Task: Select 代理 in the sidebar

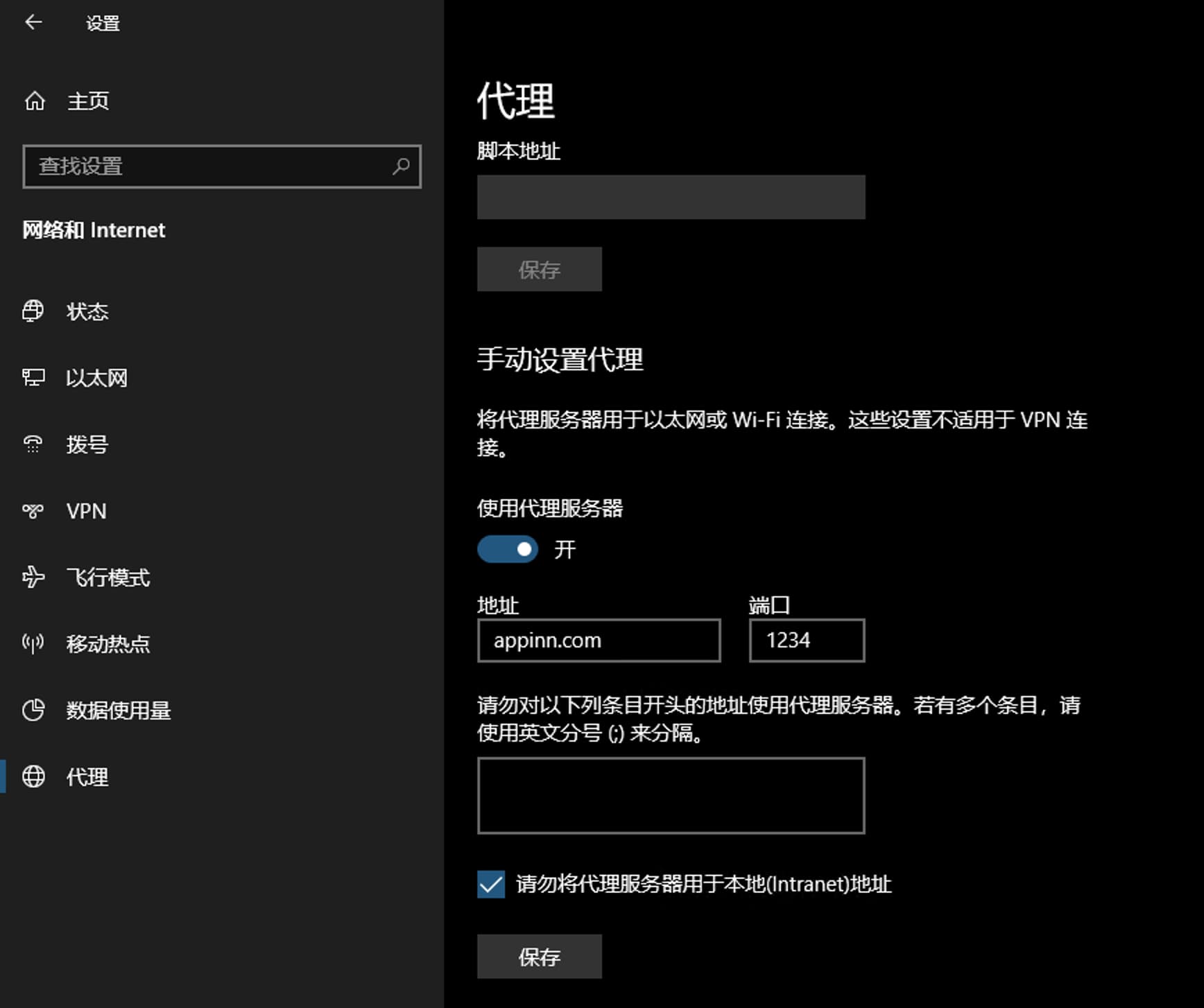Action: pyautogui.click(x=222, y=777)
